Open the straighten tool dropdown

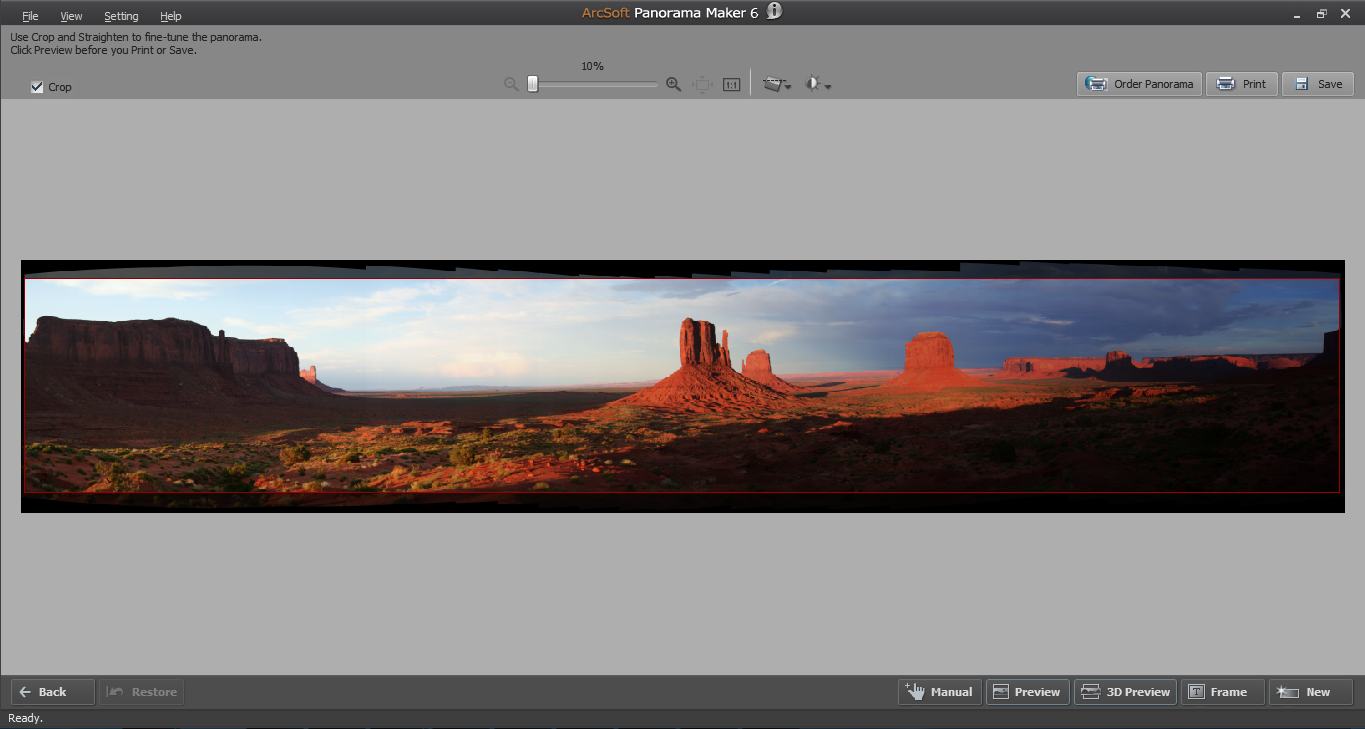[777, 85]
